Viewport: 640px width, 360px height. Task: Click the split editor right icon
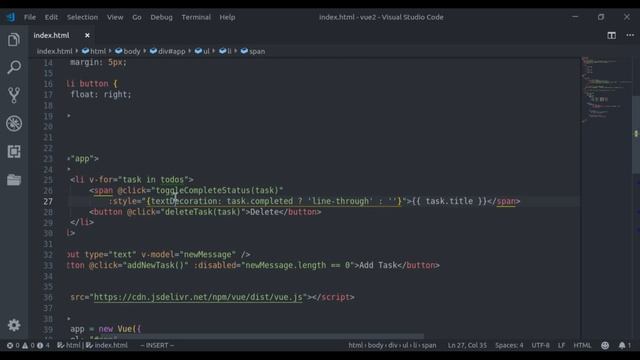coord(611,36)
